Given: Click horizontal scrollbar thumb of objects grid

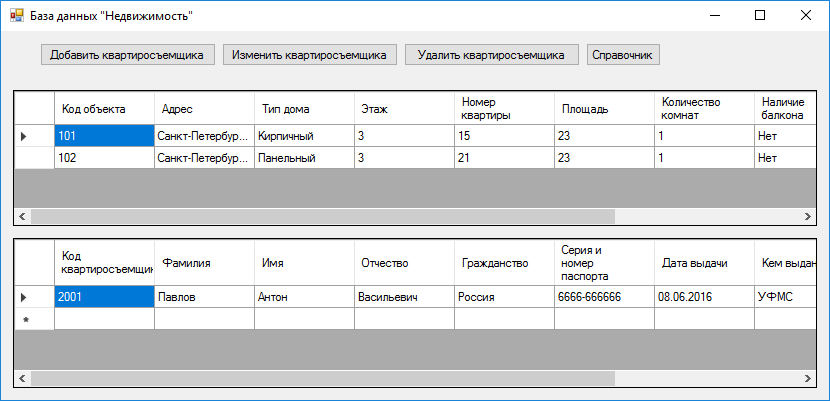Looking at the screenshot, I should click(323, 216).
